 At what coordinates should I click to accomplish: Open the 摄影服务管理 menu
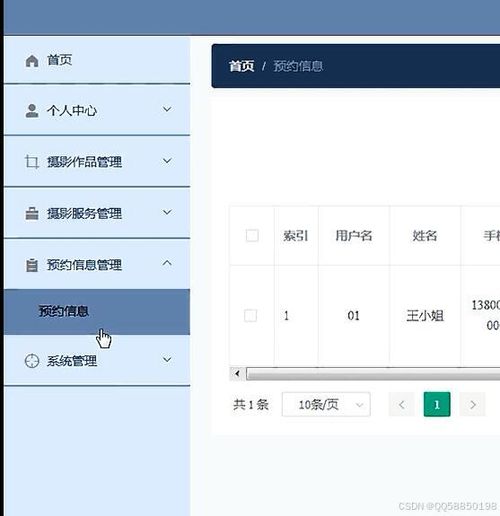click(x=97, y=213)
